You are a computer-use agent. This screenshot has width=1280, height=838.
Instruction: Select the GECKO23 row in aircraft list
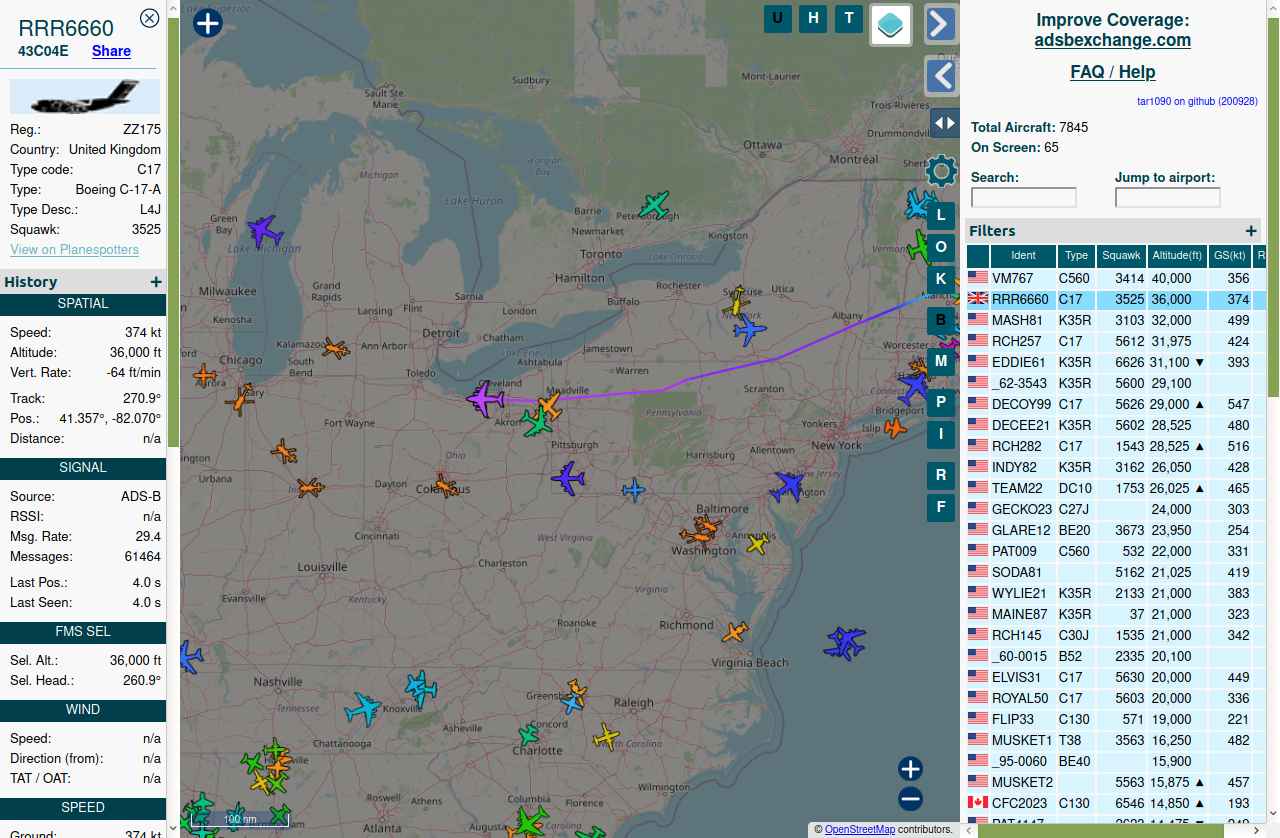(1115, 509)
